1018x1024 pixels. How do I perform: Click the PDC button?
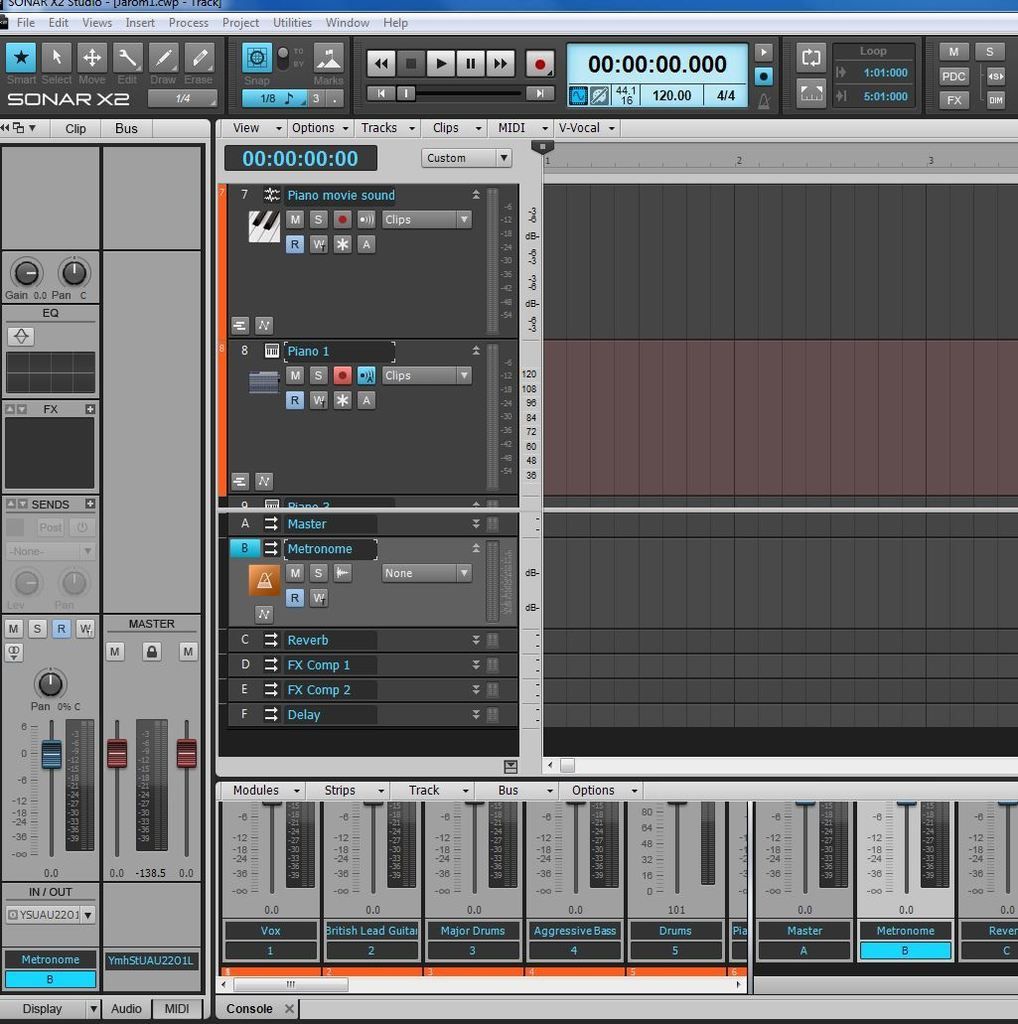(x=954, y=76)
